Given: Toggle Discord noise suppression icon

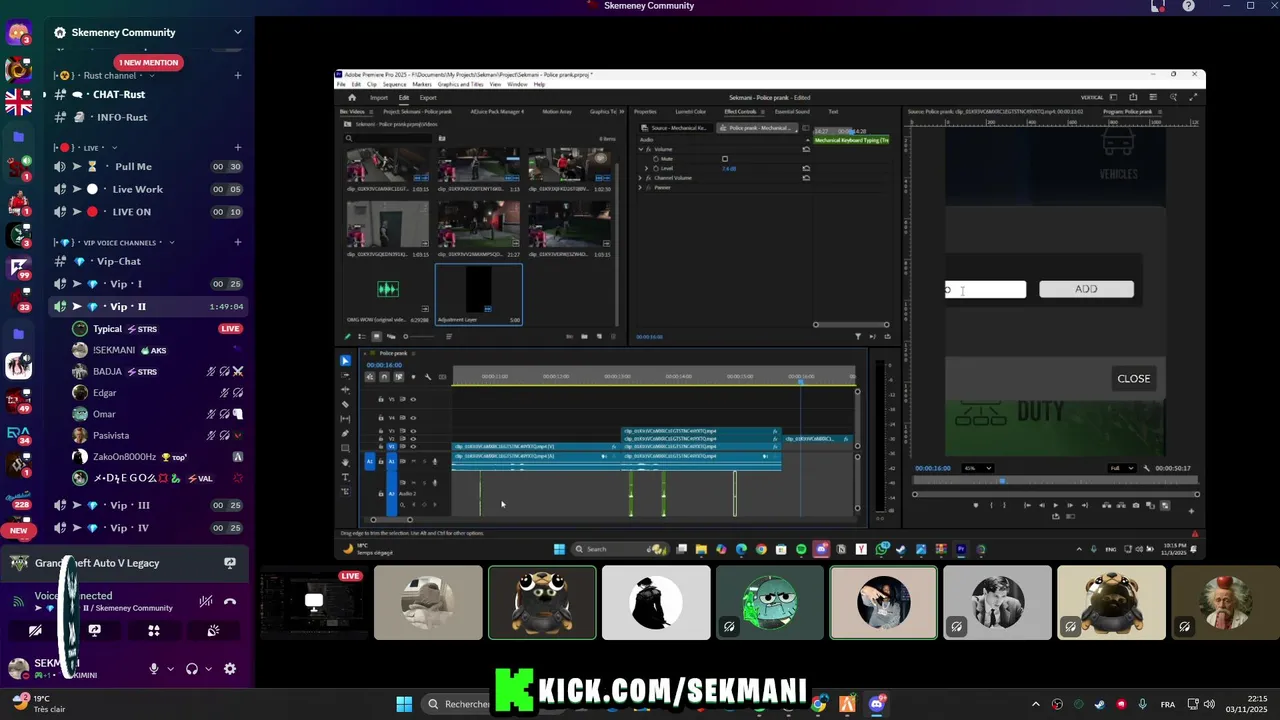Looking at the screenshot, I should tap(206, 601).
